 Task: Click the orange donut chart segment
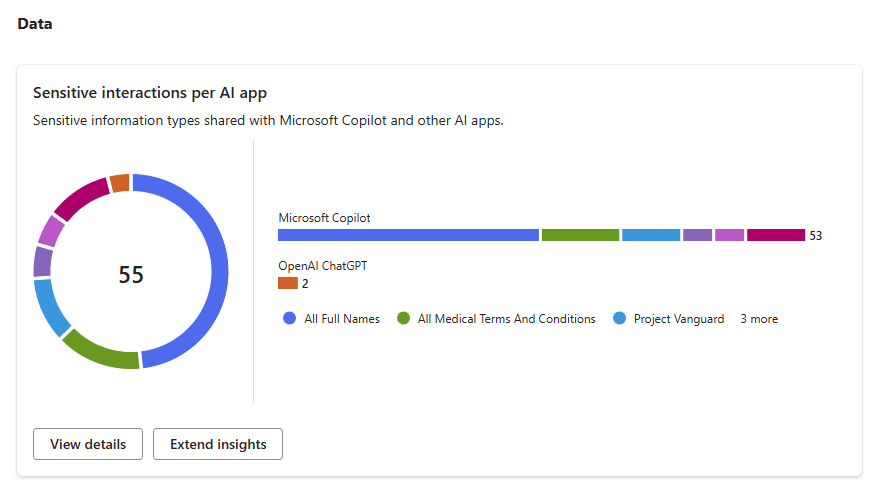[x=120, y=183]
